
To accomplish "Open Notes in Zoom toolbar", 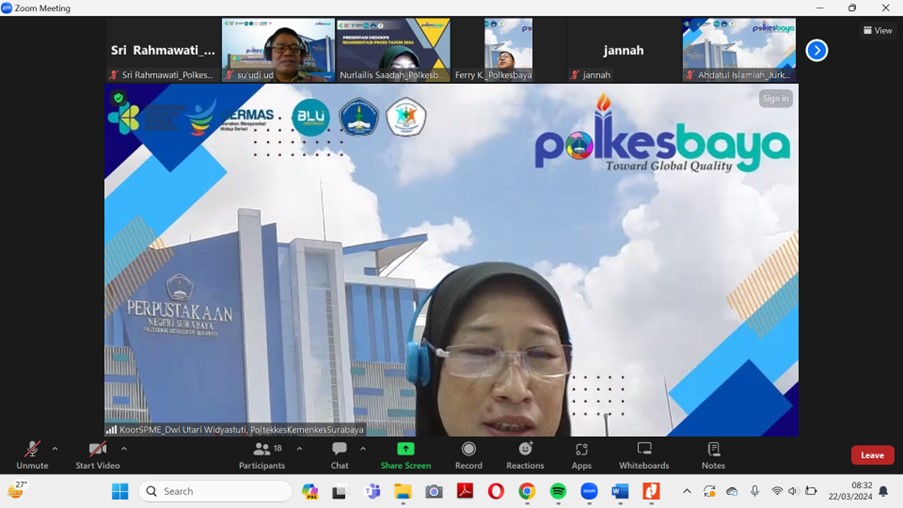I will pos(713,455).
